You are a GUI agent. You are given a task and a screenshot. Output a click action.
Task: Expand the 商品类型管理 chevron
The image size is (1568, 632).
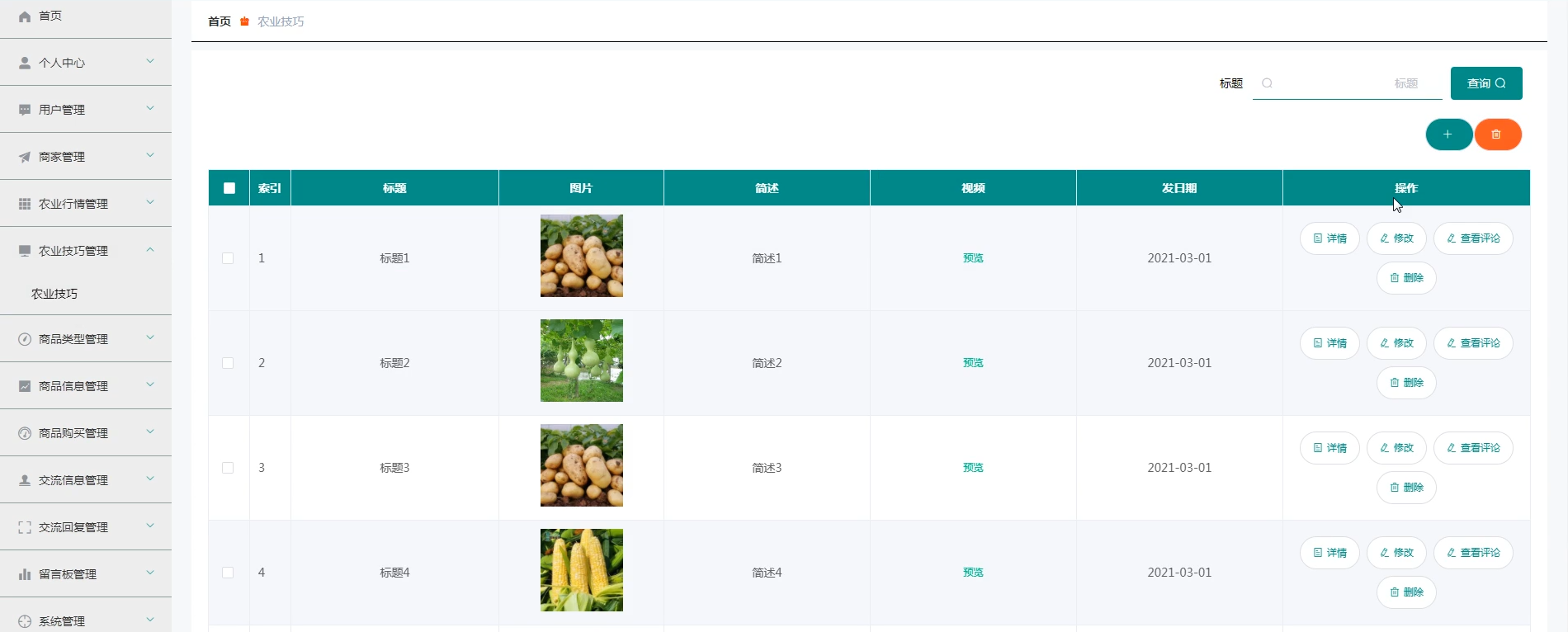[150, 337]
